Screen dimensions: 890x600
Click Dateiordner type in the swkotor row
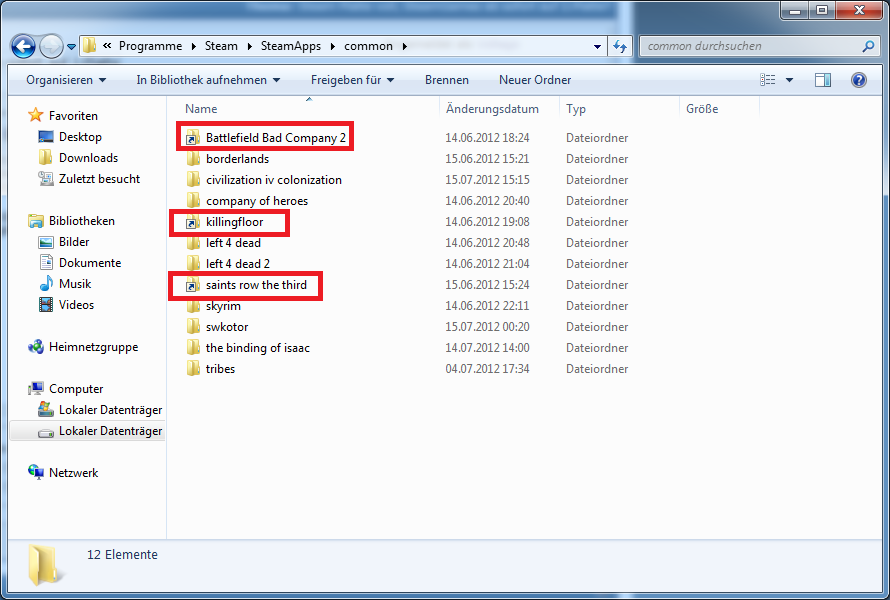pyautogui.click(x=597, y=327)
